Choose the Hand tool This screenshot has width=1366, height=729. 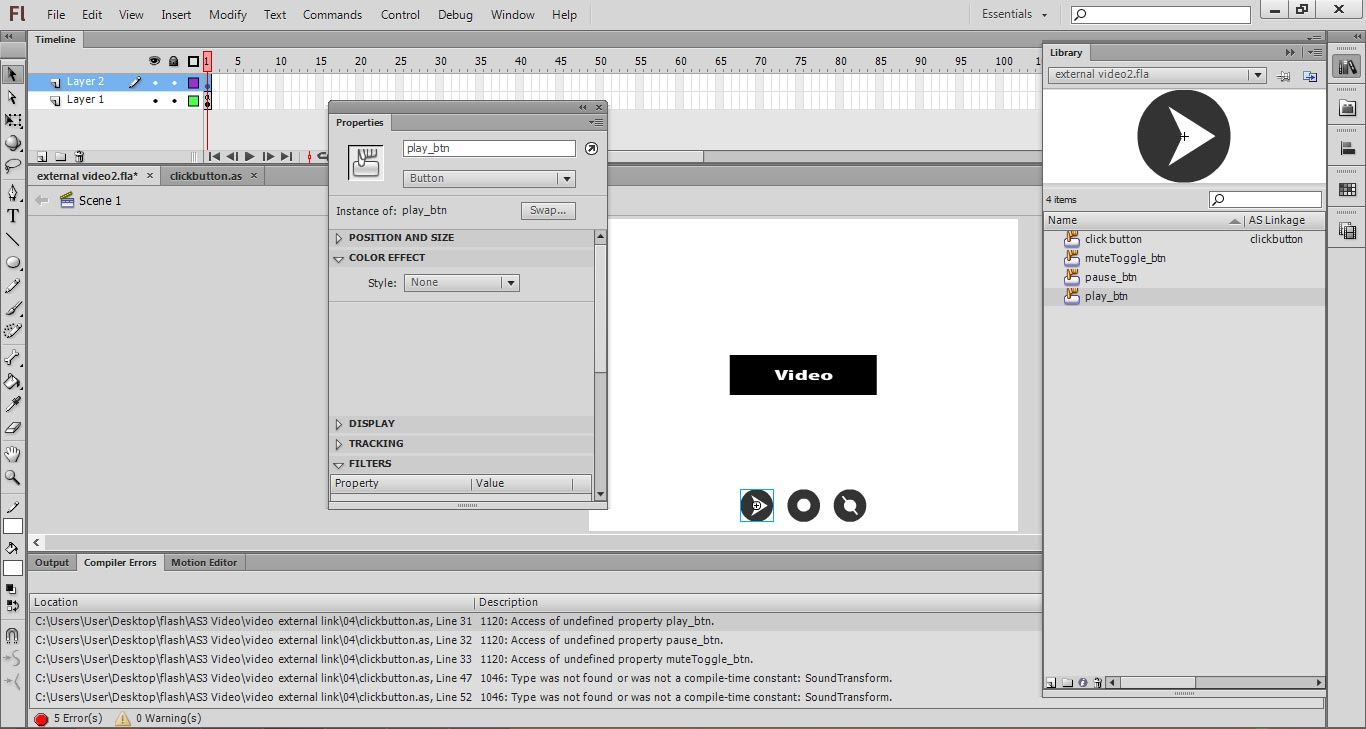[x=13, y=455]
